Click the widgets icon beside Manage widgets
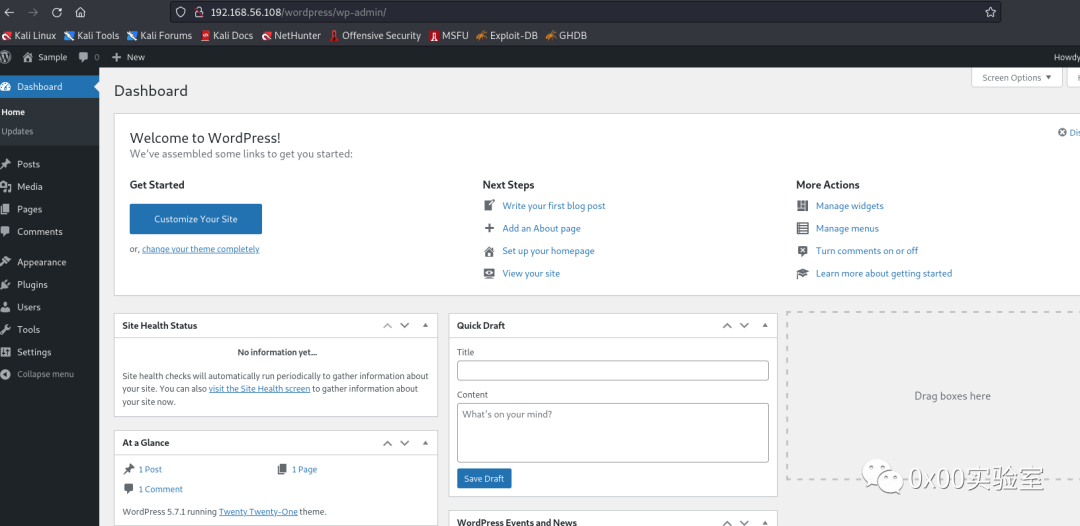This screenshot has height=526, width=1080. pos(802,205)
